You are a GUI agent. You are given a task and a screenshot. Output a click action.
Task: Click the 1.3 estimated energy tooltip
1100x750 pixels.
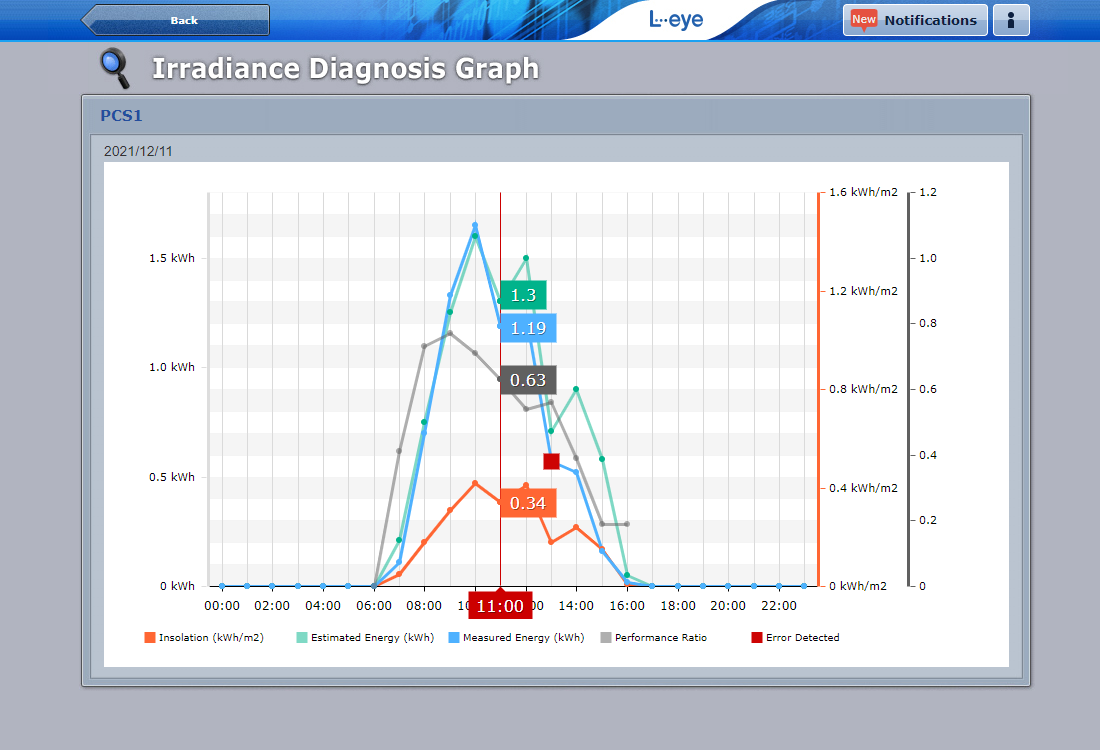(x=523, y=295)
